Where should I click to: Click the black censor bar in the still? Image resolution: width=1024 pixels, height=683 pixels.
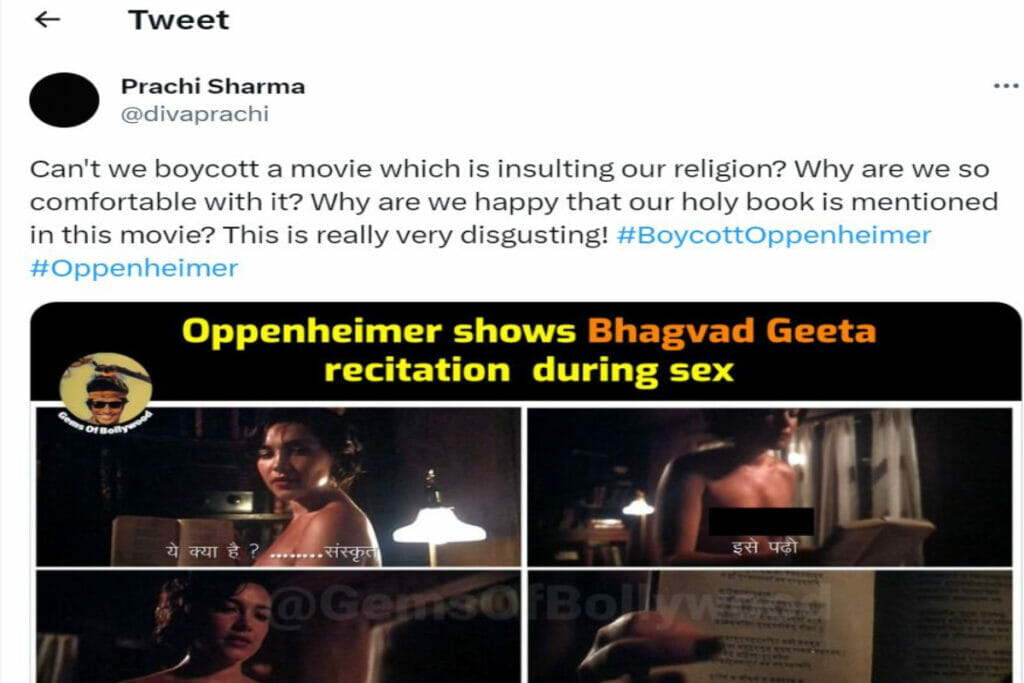761,521
